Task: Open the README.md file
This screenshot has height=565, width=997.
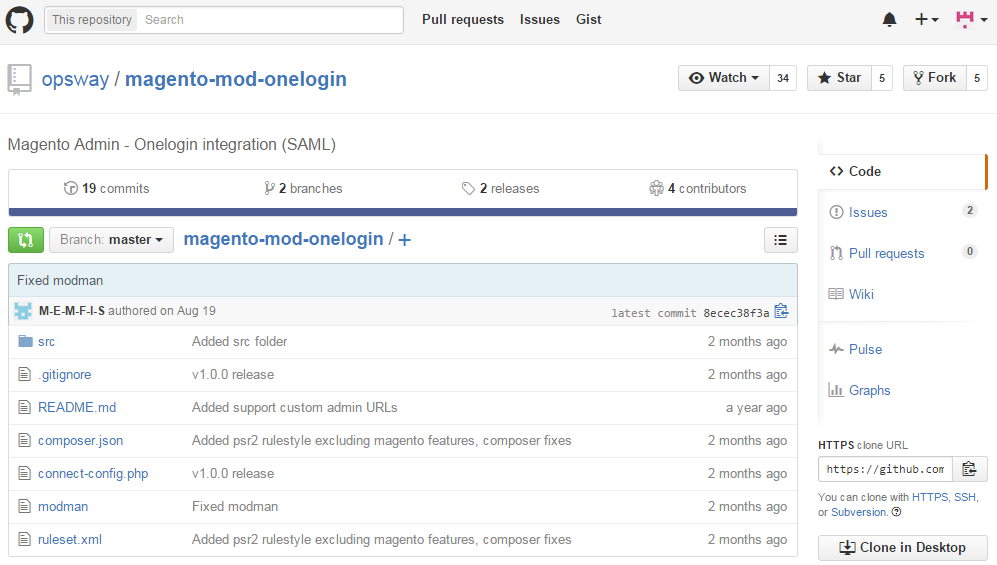Action: click(77, 407)
